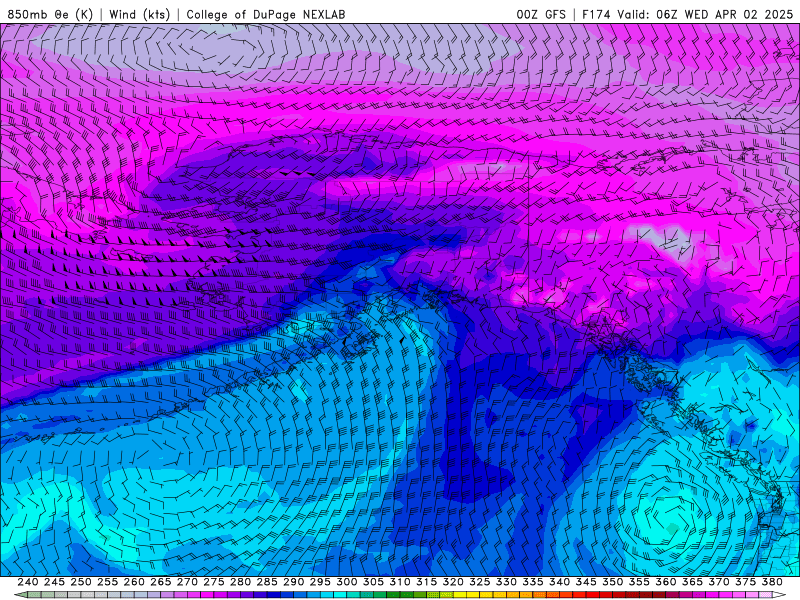800x600 pixels.
Task: Select the 300 value on the color scale
Action: [346, 582]
